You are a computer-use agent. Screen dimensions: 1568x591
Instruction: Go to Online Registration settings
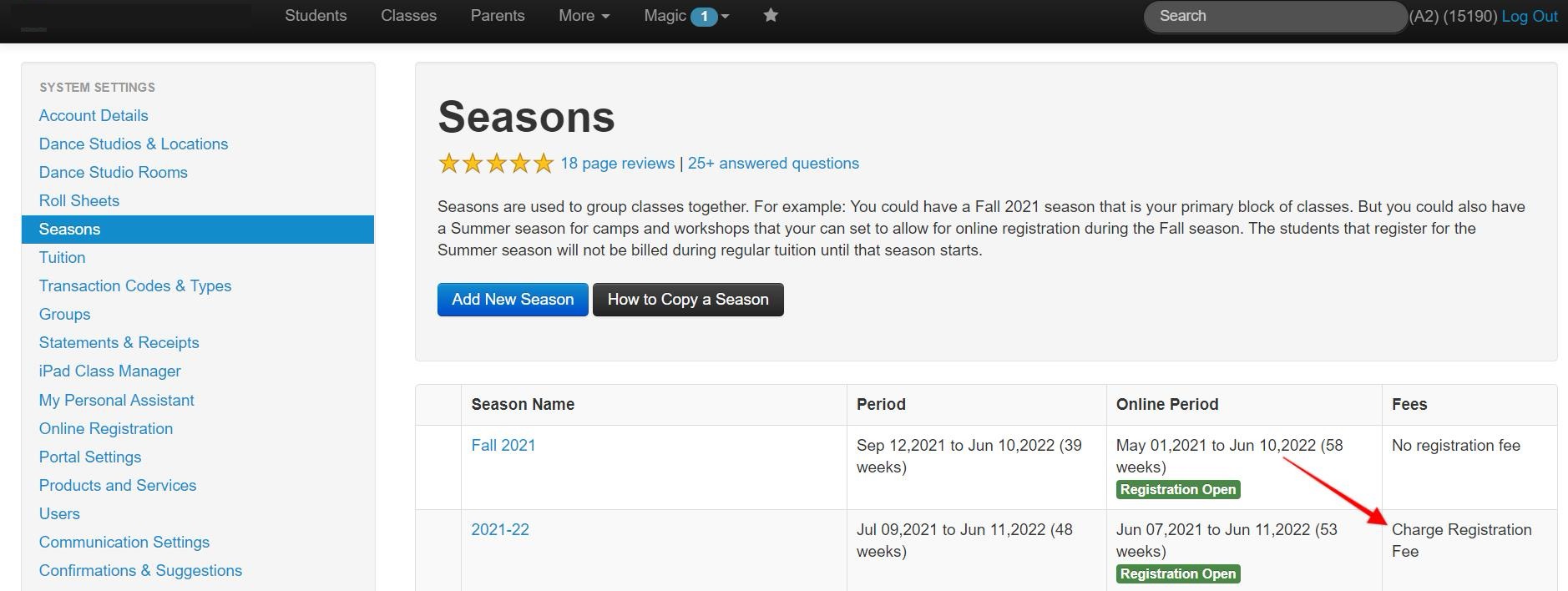pos(106,429)
